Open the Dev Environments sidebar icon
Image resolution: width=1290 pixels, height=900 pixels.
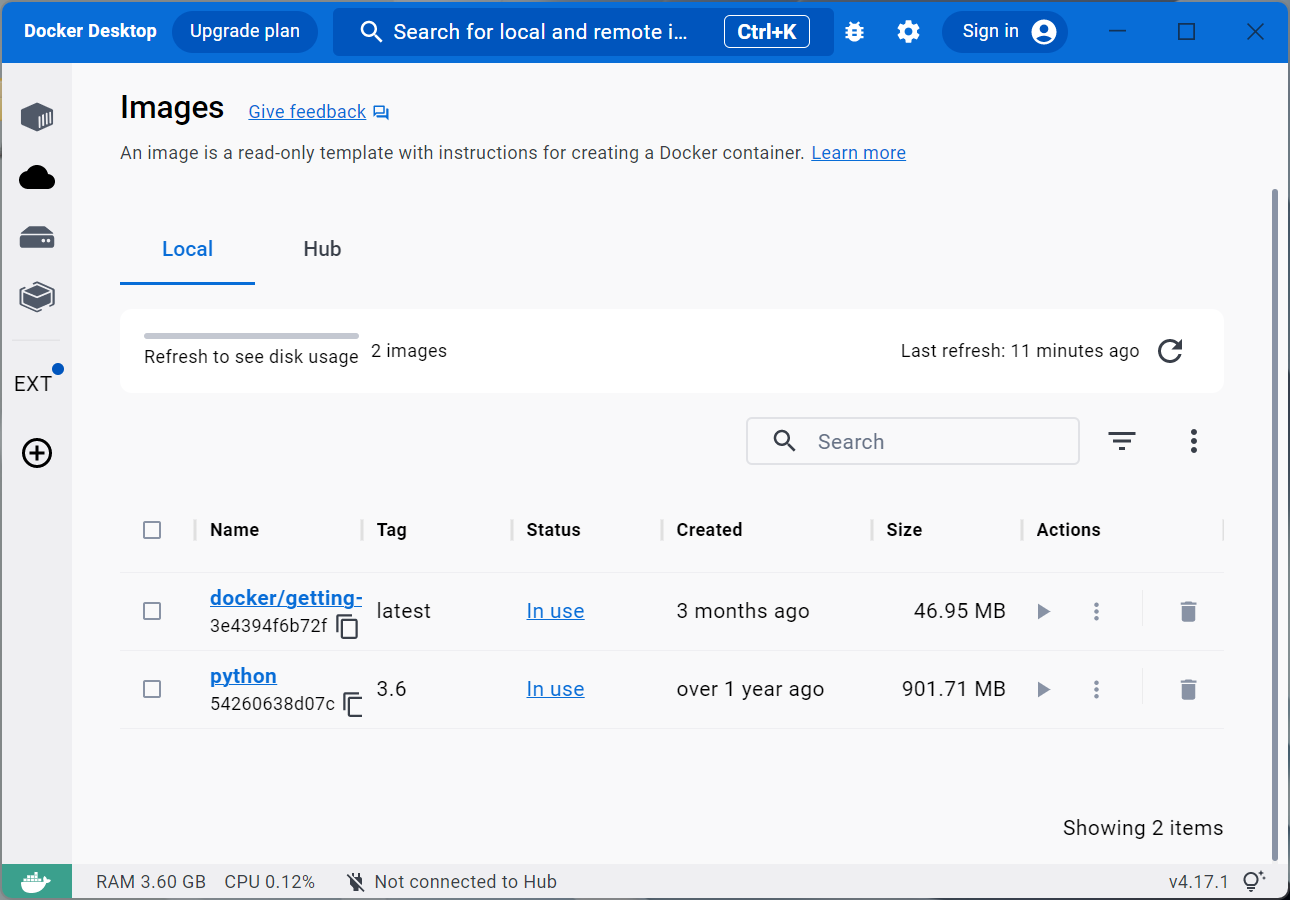point(37,297)
